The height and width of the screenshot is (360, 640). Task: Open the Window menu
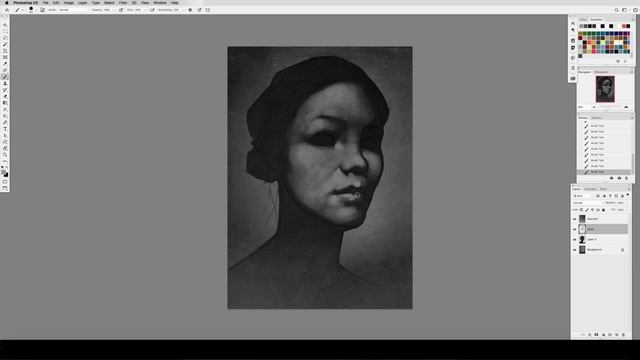pyautogui.click(x=160, y=3)
